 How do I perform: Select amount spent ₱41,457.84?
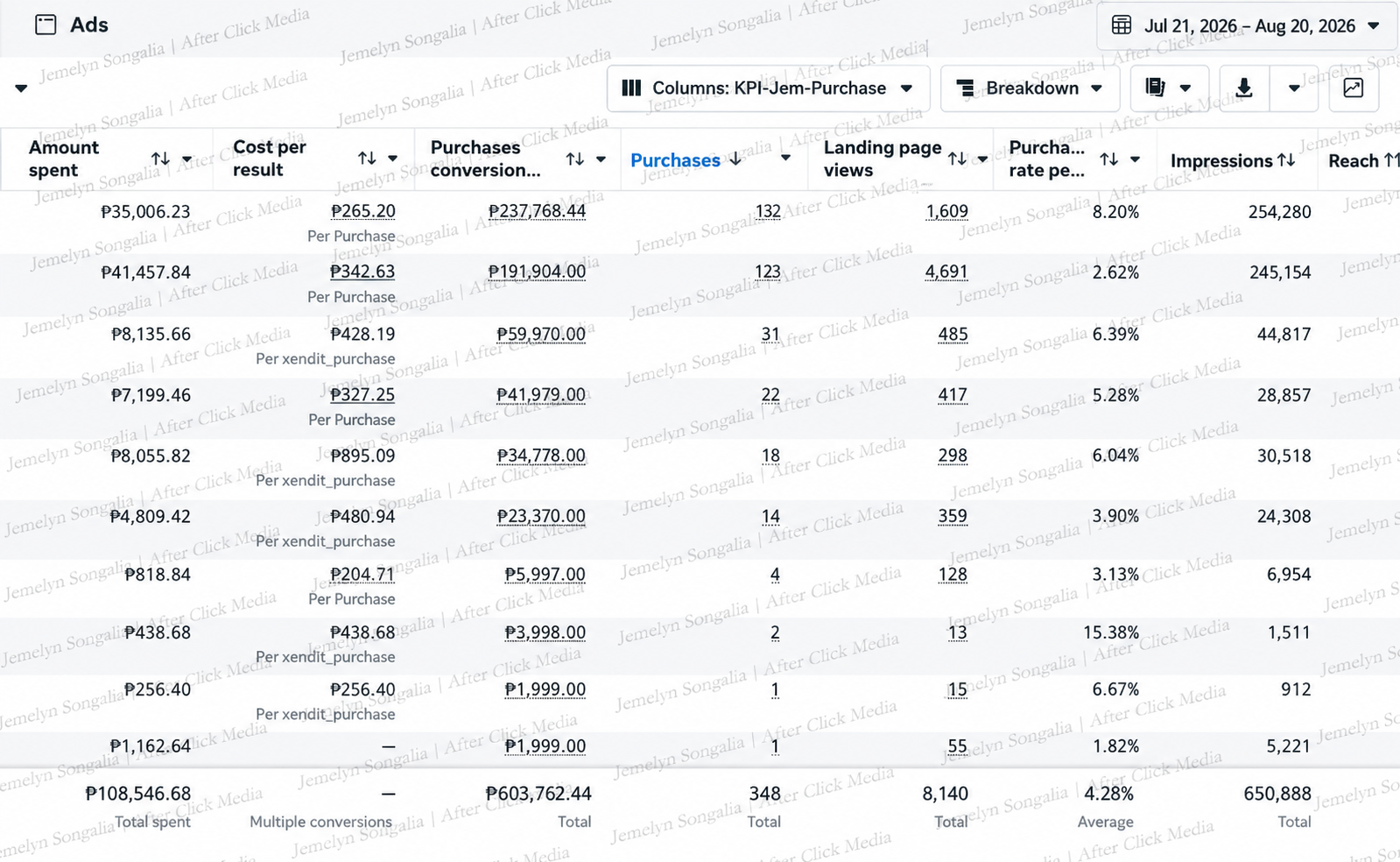(145, 272)
